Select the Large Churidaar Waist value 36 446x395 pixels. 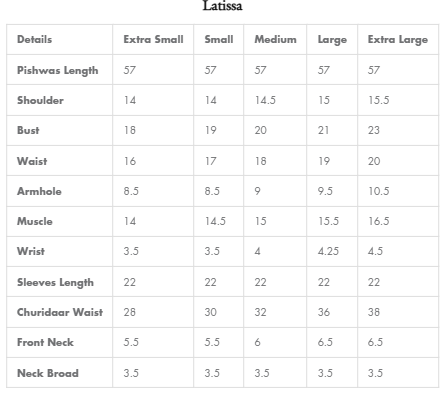[324, 312]
